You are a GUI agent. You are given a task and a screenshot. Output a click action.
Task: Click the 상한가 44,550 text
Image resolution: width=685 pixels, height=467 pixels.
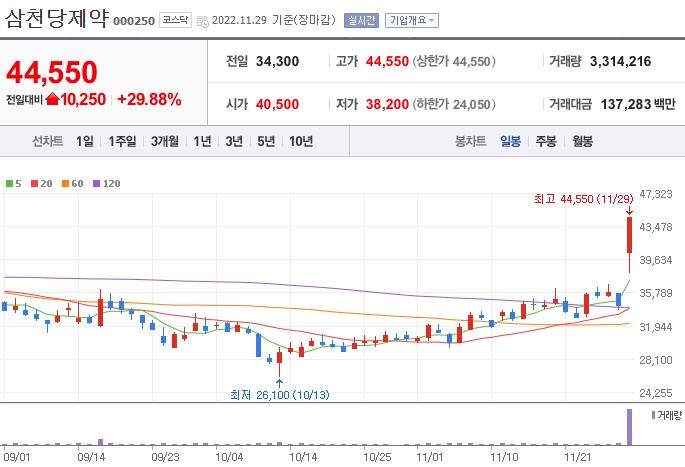[x=454, y=61]
